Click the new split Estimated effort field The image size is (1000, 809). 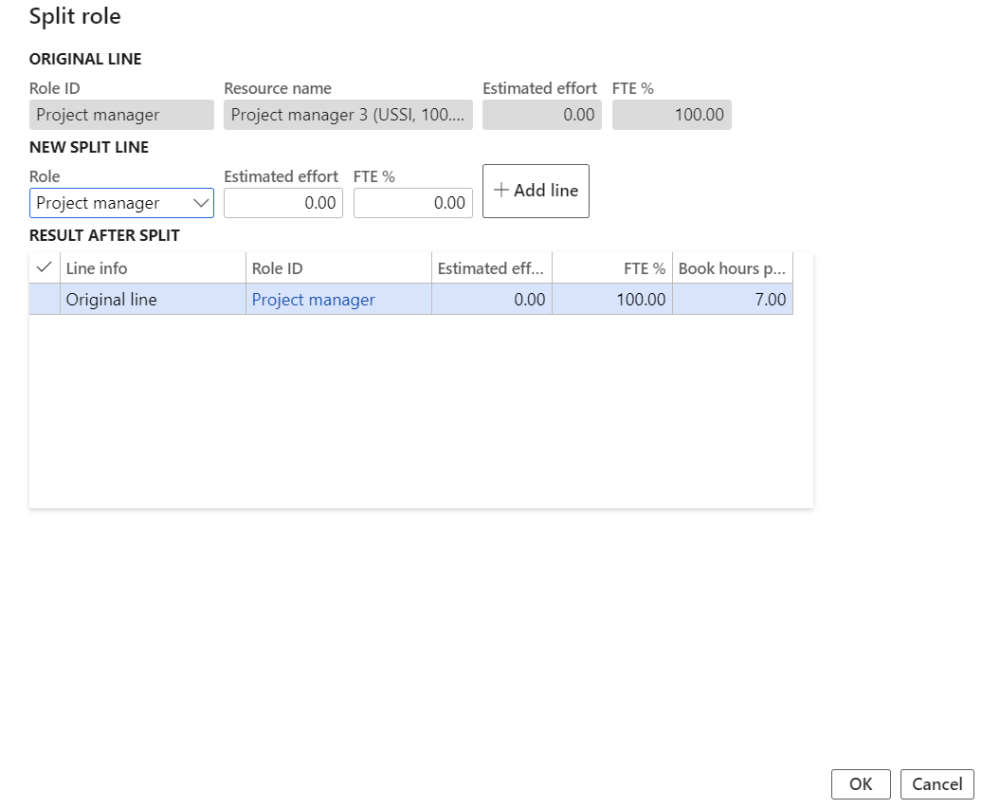[x=283, y=203]
